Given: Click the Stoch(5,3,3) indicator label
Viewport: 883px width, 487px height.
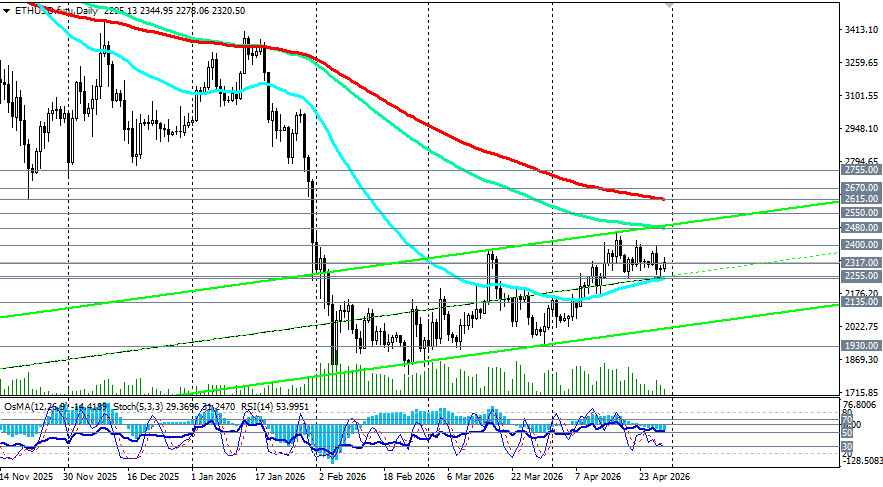Looking at the screenshot, I should click(139, 406).
